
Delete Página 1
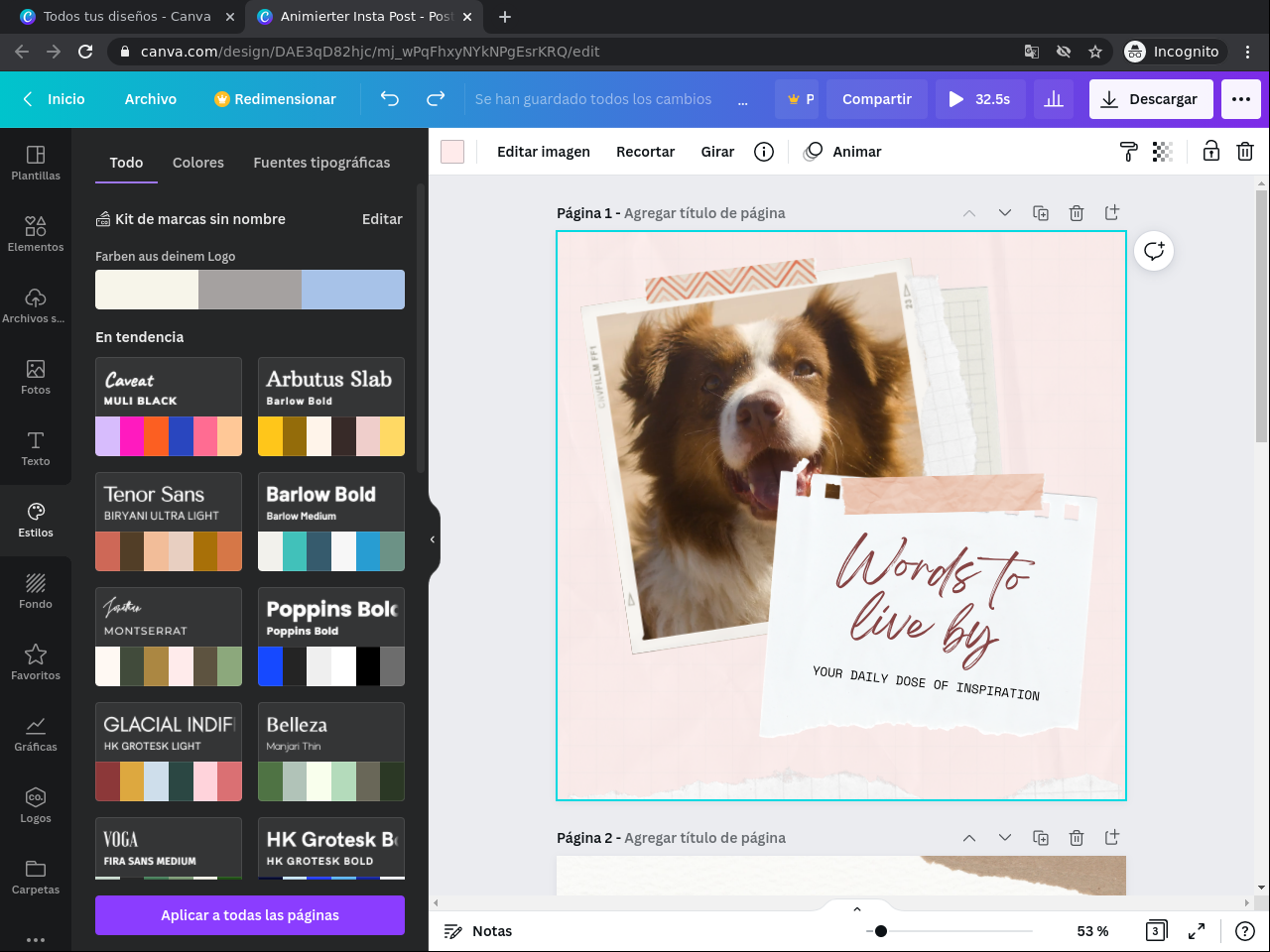[1077, 213]
